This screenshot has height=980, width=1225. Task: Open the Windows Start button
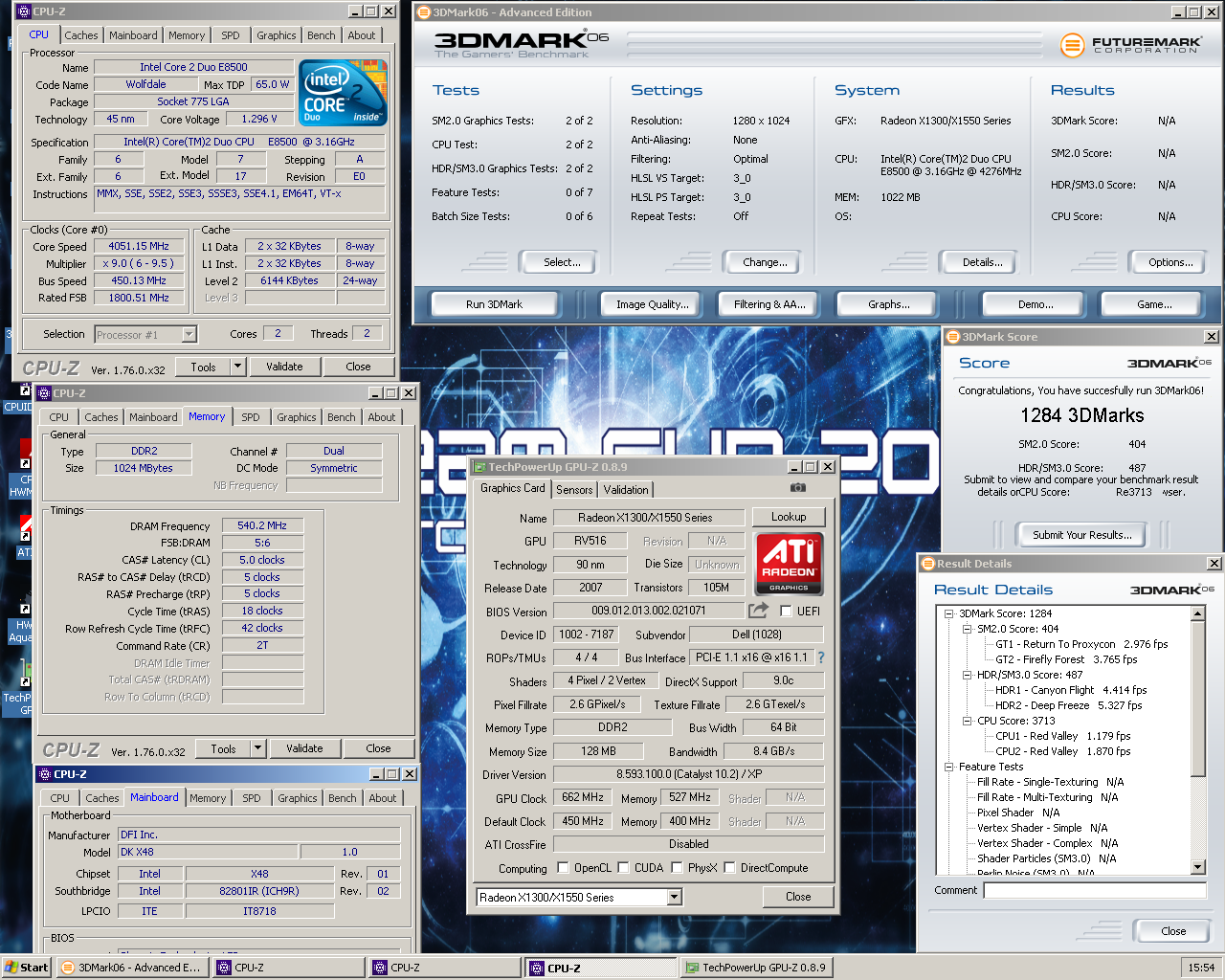26,968
